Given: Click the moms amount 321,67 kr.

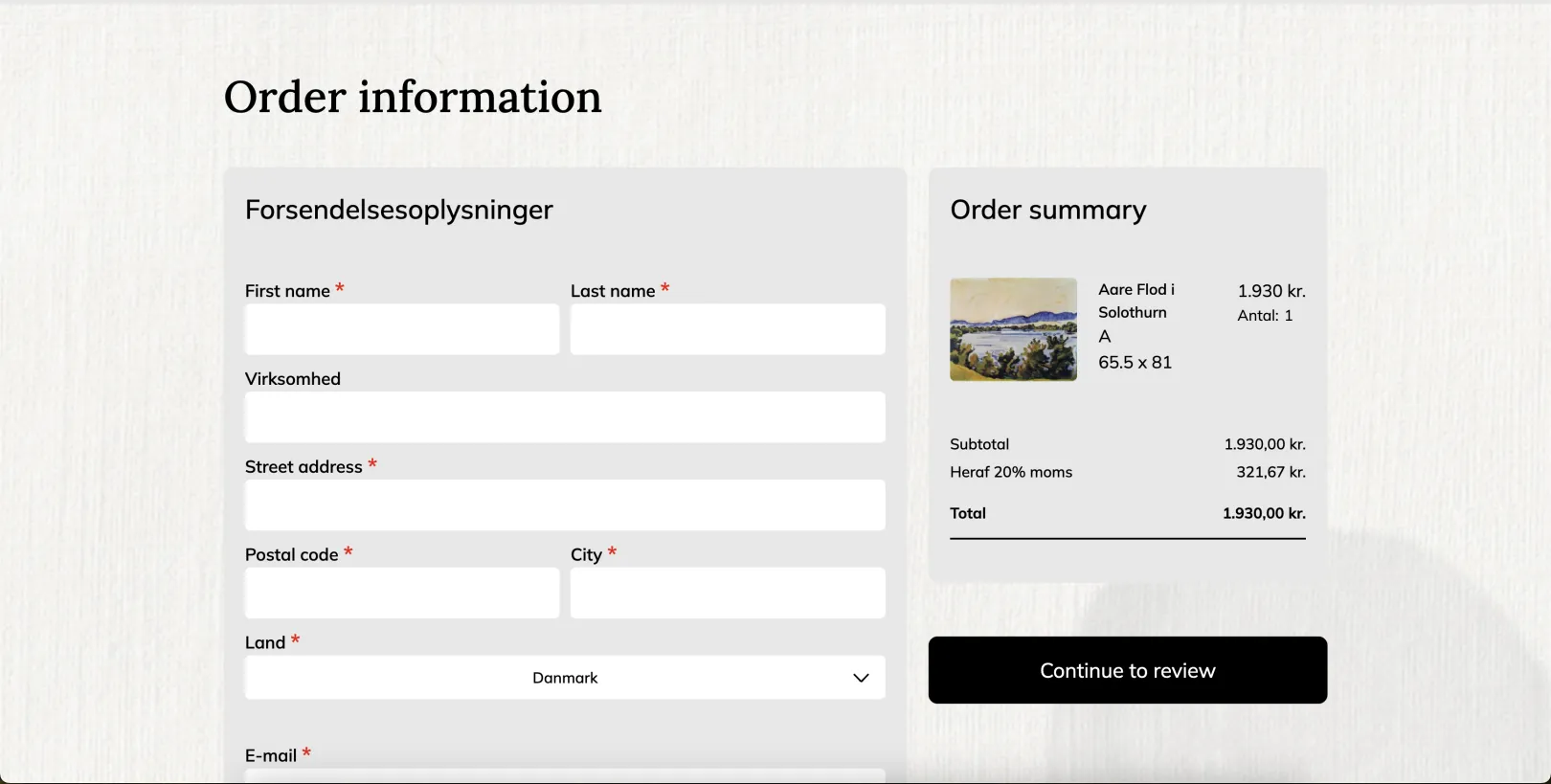Looking at the screenshot, I should pos(1270,472).
